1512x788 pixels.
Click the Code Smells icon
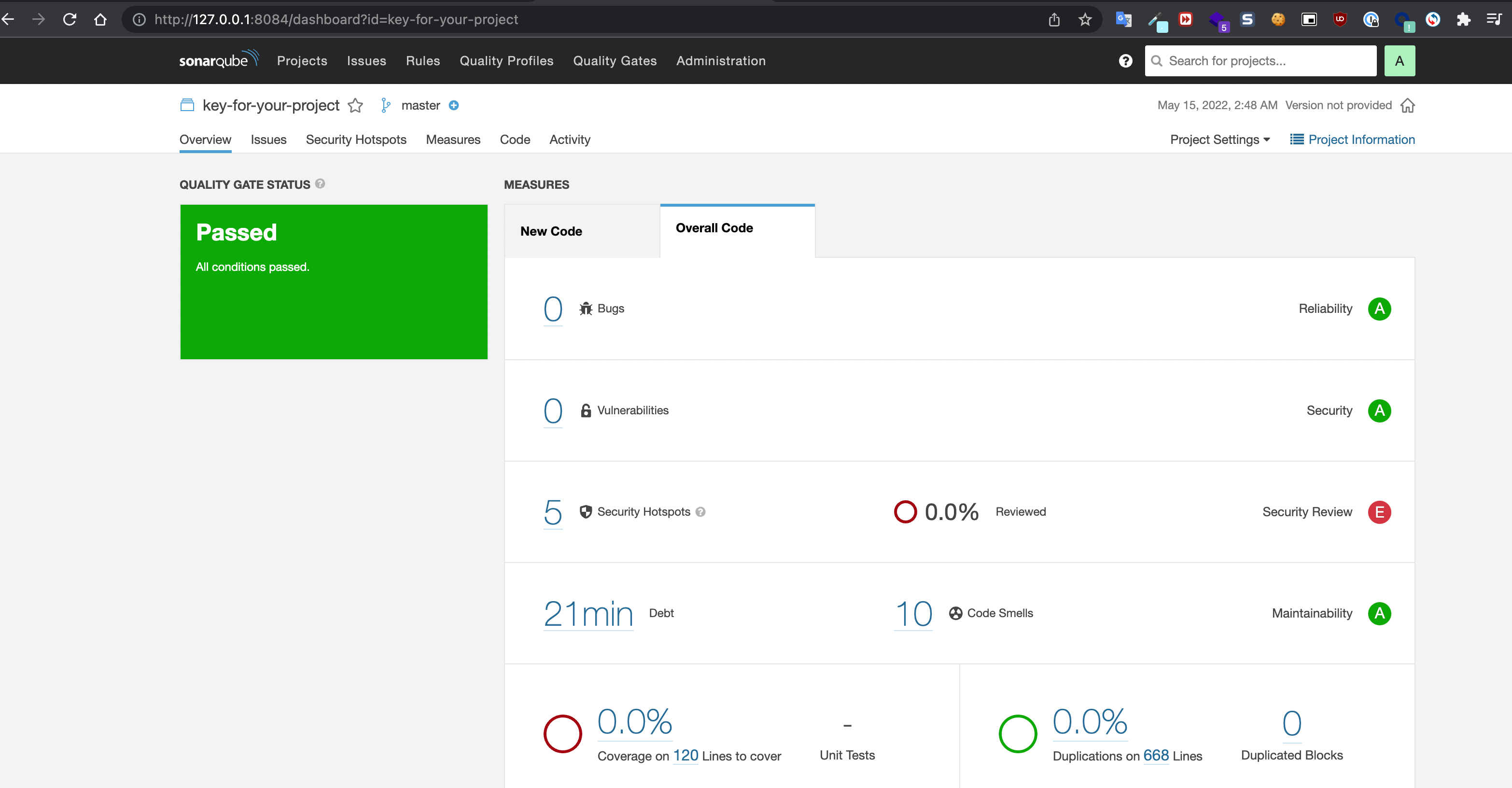(x=955, y=613)
